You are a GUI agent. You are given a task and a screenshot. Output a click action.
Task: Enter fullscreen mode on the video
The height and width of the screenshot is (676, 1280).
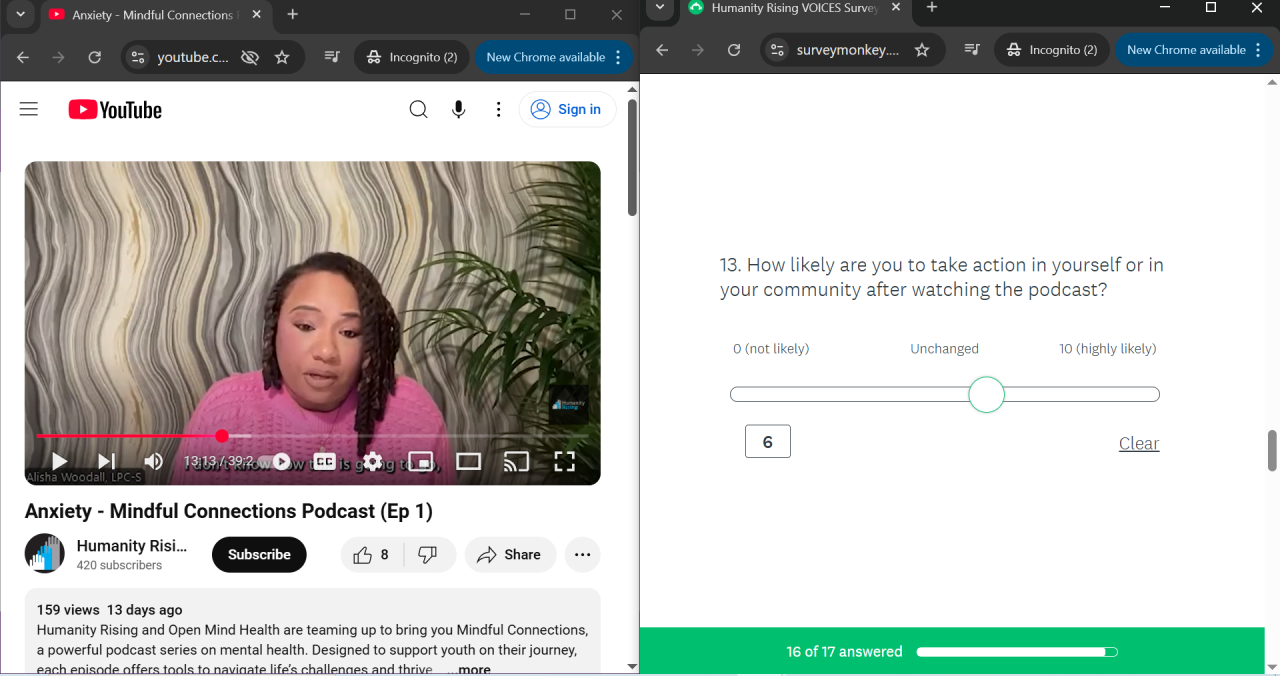(x=564, y=461)
